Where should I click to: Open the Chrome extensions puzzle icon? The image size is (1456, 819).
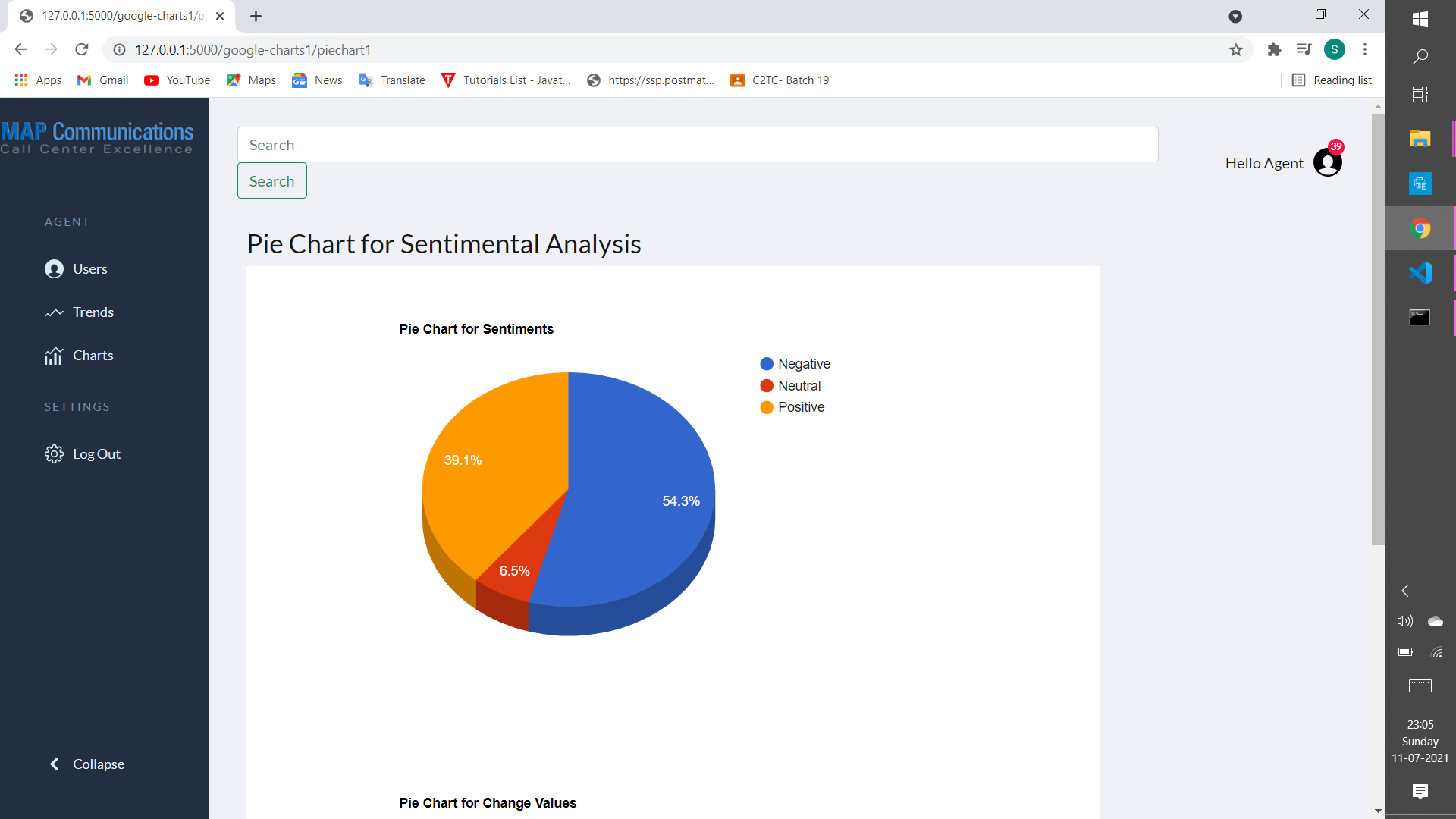(x=1274, y=49)
